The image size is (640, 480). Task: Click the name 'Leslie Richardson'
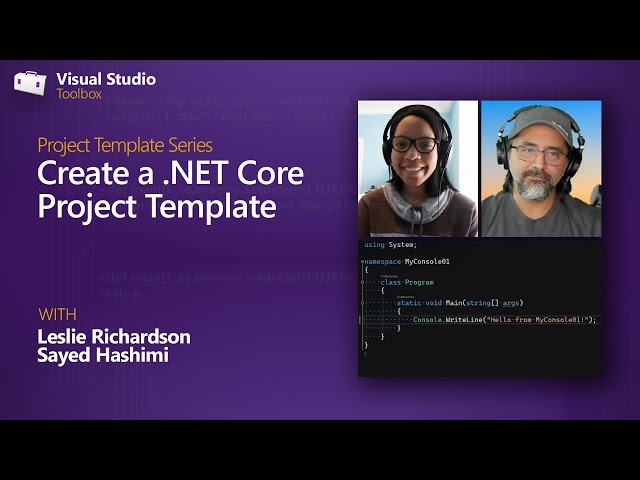pos(114,337)
